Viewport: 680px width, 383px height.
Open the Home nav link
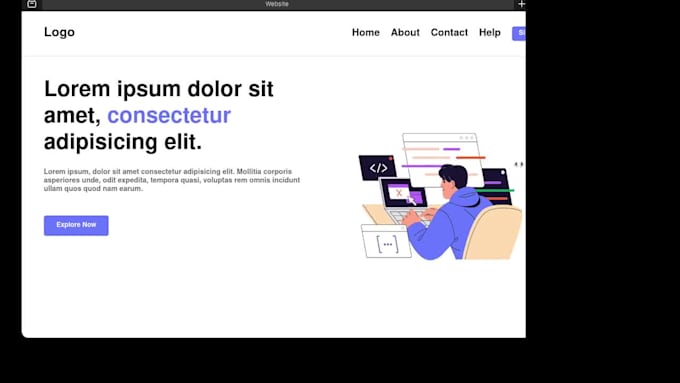click(x=366, y=33)
